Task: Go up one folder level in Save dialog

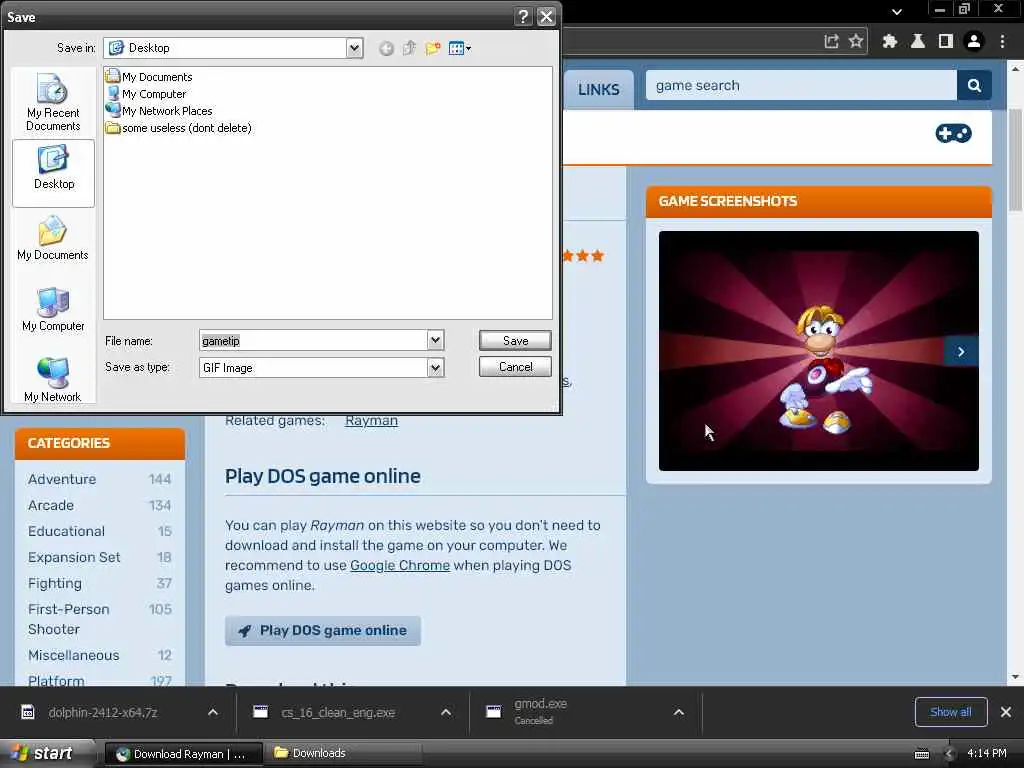Action: 409,48
